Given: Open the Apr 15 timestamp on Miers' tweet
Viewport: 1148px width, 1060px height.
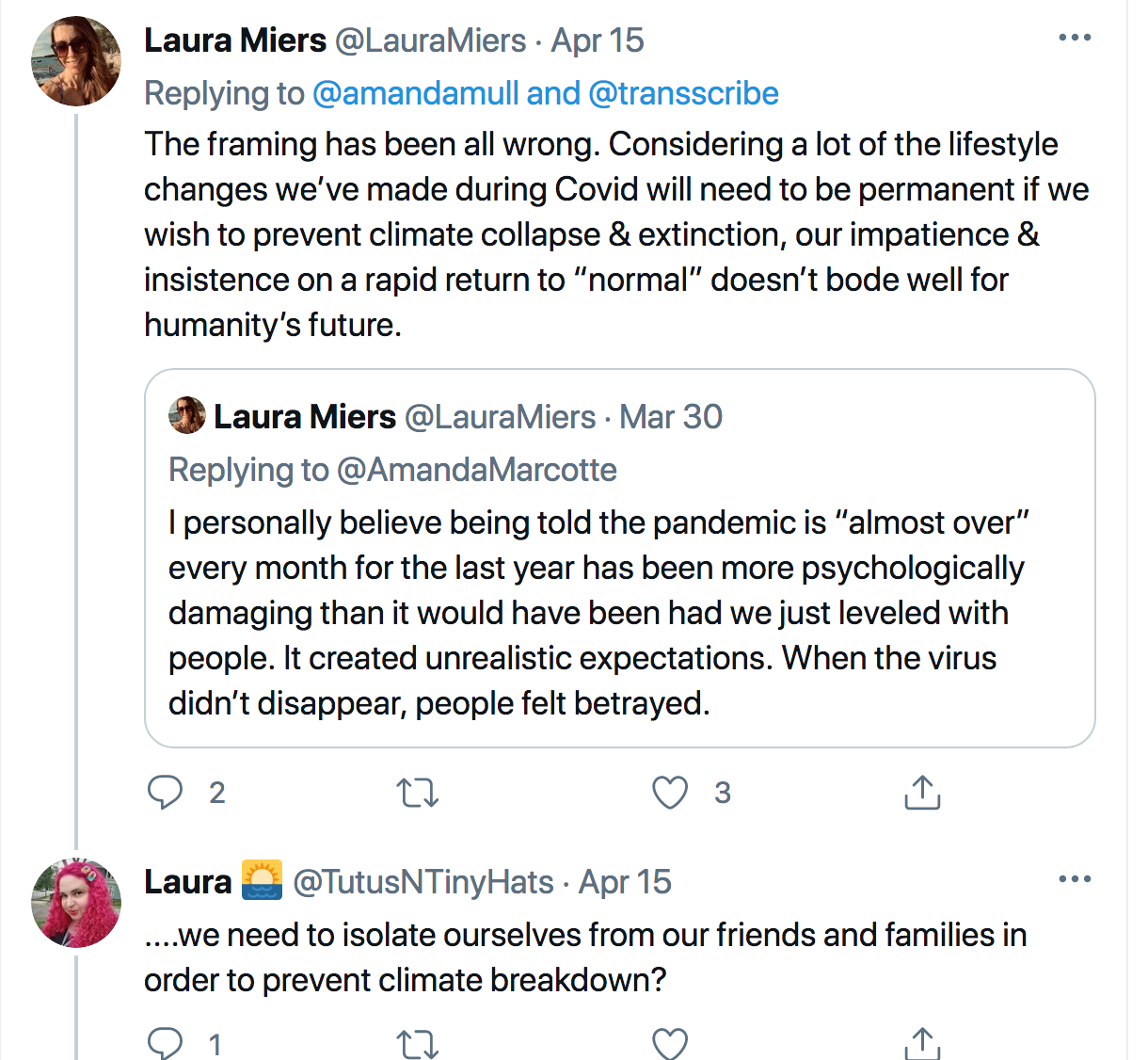Looking at the screenshot, I should coord(598,40).
